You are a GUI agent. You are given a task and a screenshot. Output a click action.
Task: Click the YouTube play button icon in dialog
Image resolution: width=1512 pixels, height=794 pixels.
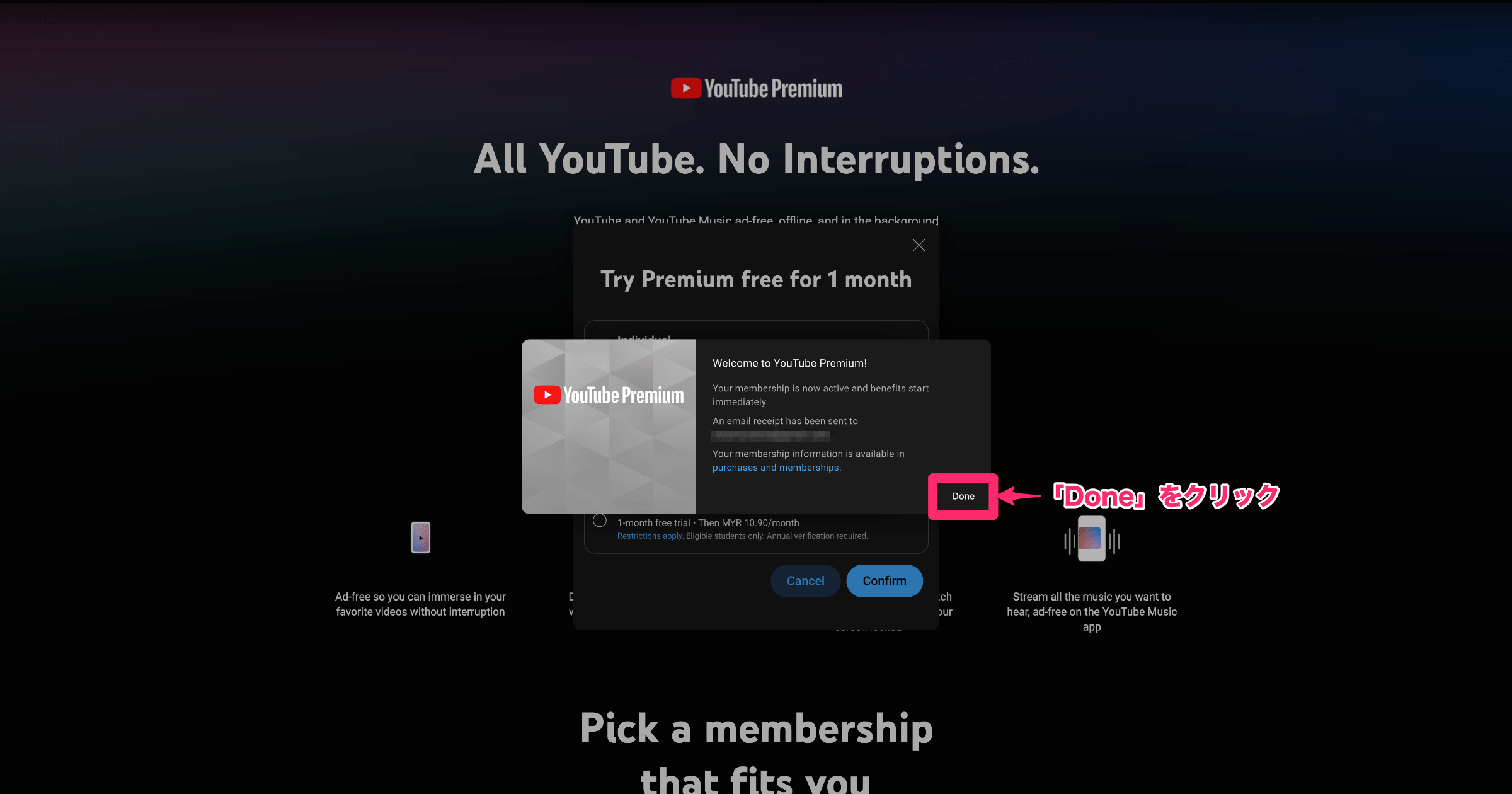pos(548,394)
